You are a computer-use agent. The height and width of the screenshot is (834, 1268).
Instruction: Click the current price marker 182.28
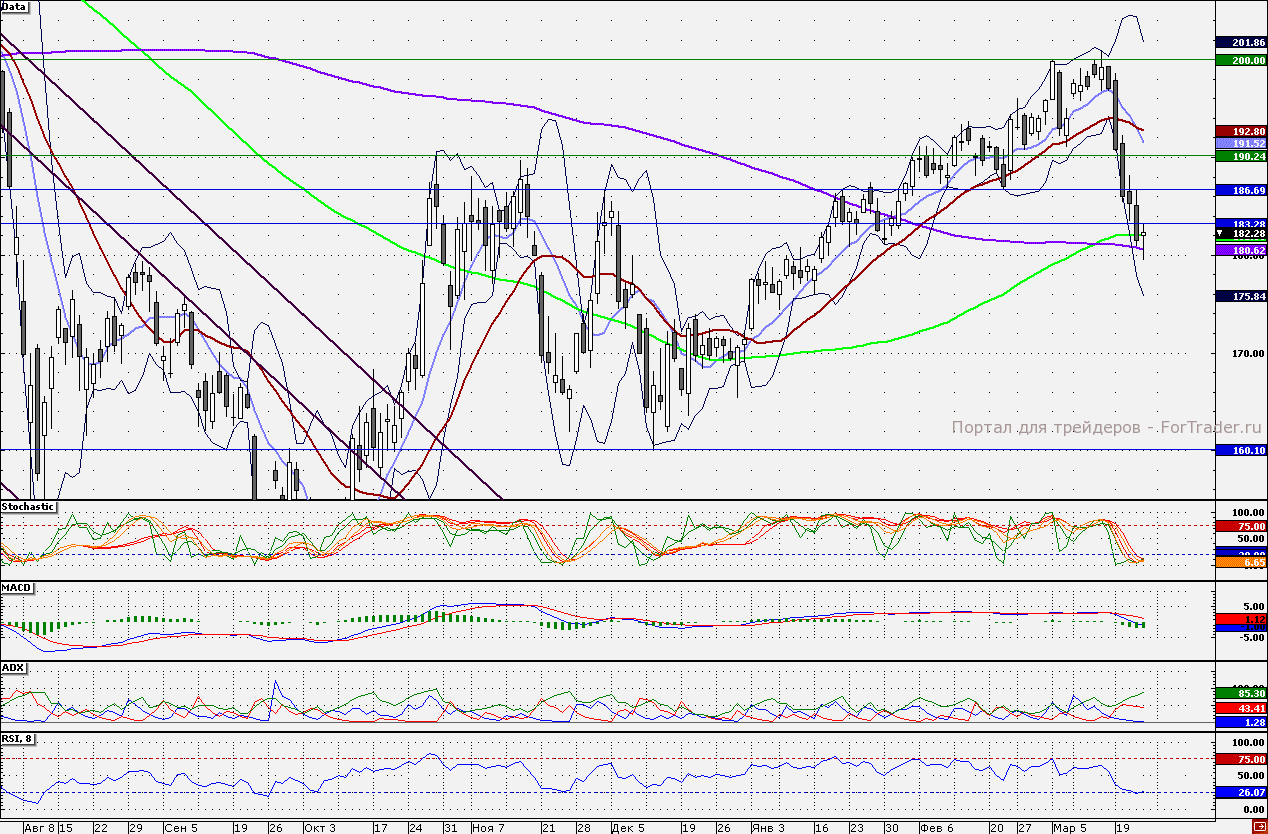coord(1241,233)
